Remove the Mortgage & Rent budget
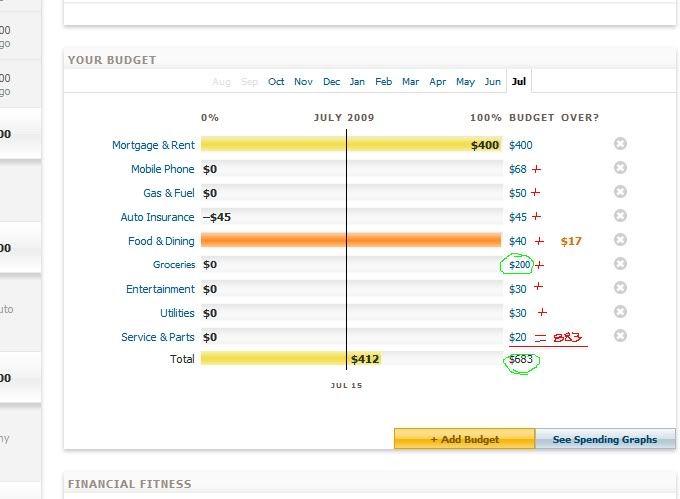Screen dimensions: 680x499 pos(620,144)
